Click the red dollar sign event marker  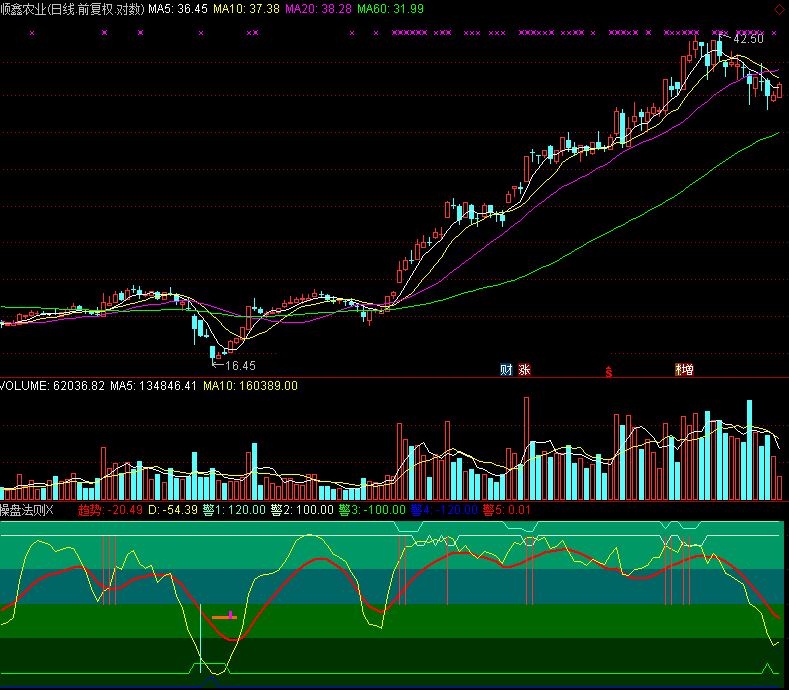608,371
